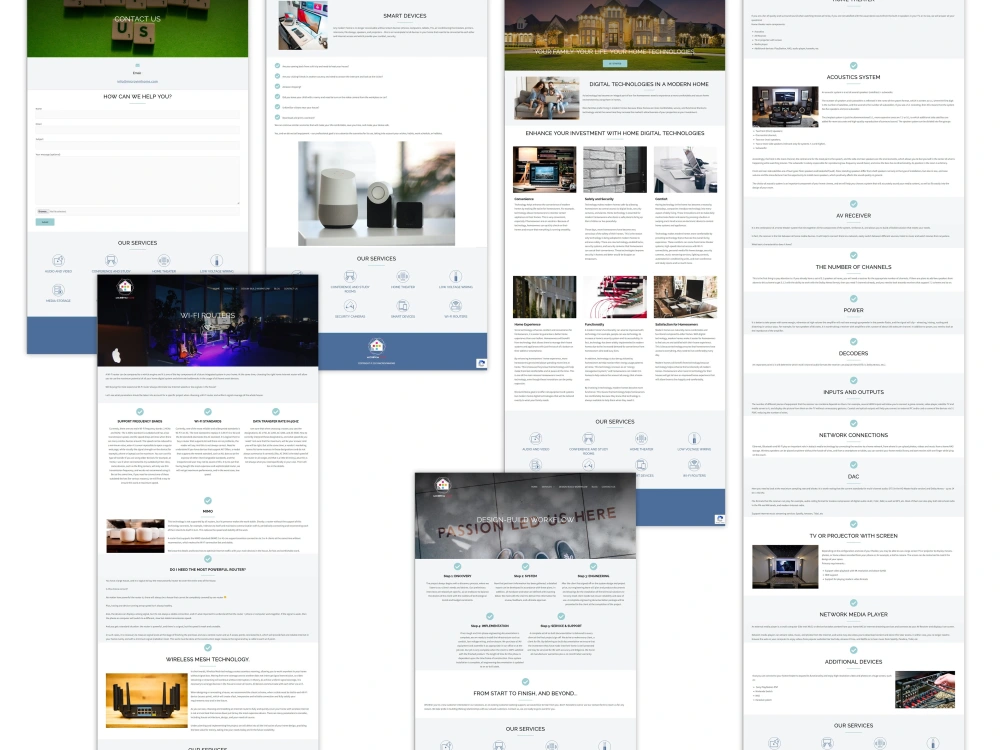This screenshot has height=750, width=1000.
Task: Open Home in Design-Build Workflow page navigation
Action: click(x=534, y=487)
